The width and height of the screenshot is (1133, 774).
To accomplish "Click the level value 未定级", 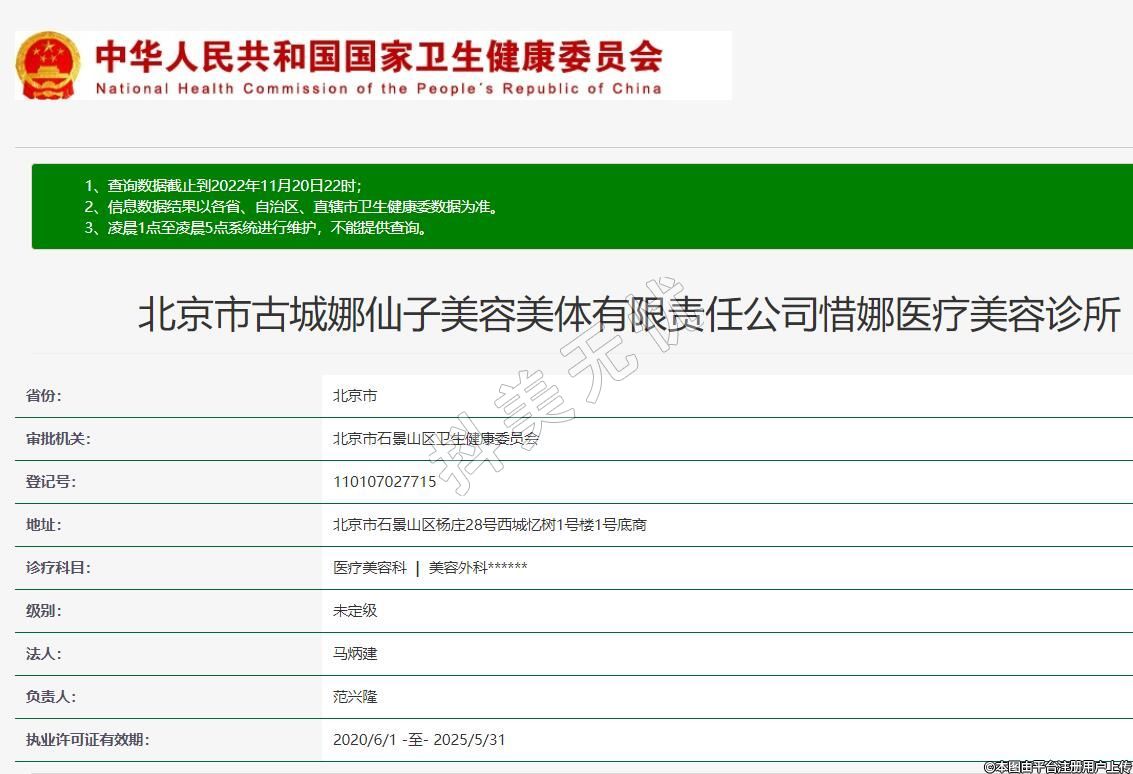I will (x=355, y=611).
